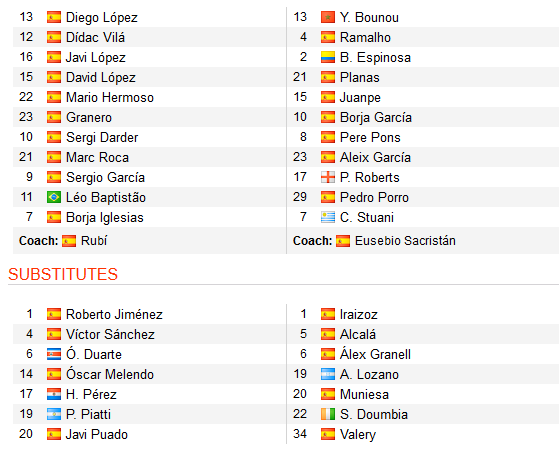Click the Argentina flag next to A. Lozano
Screen dimensions: 559x450
click(328, 374)
